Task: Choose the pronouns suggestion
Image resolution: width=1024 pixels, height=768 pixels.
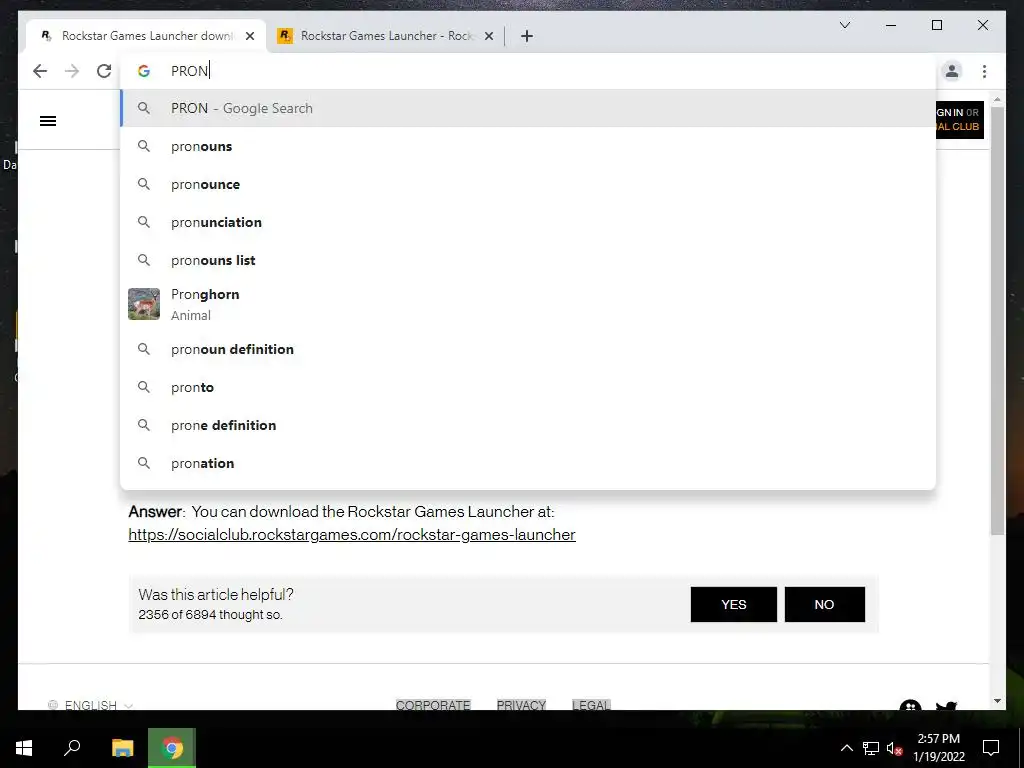Action: (528, 146)
